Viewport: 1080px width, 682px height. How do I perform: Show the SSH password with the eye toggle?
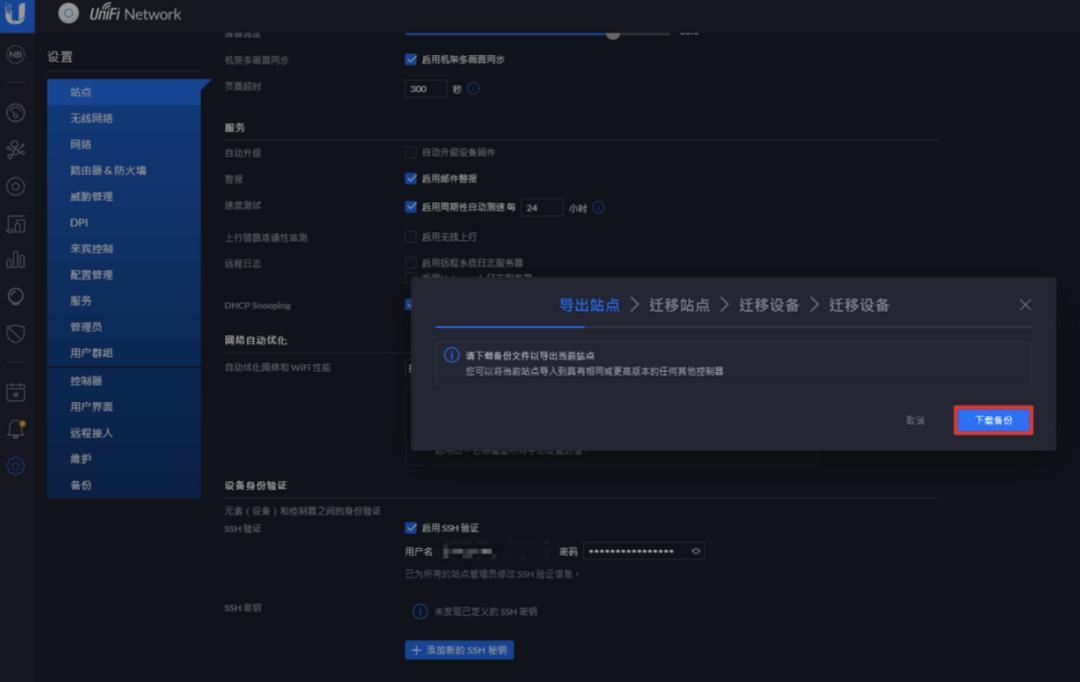click(695, 550)
